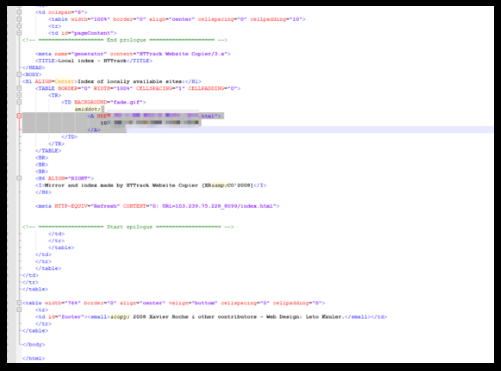501x371 pixels.
Task: Collapse the BODY tag fold marker
Action: coord(19,74)
